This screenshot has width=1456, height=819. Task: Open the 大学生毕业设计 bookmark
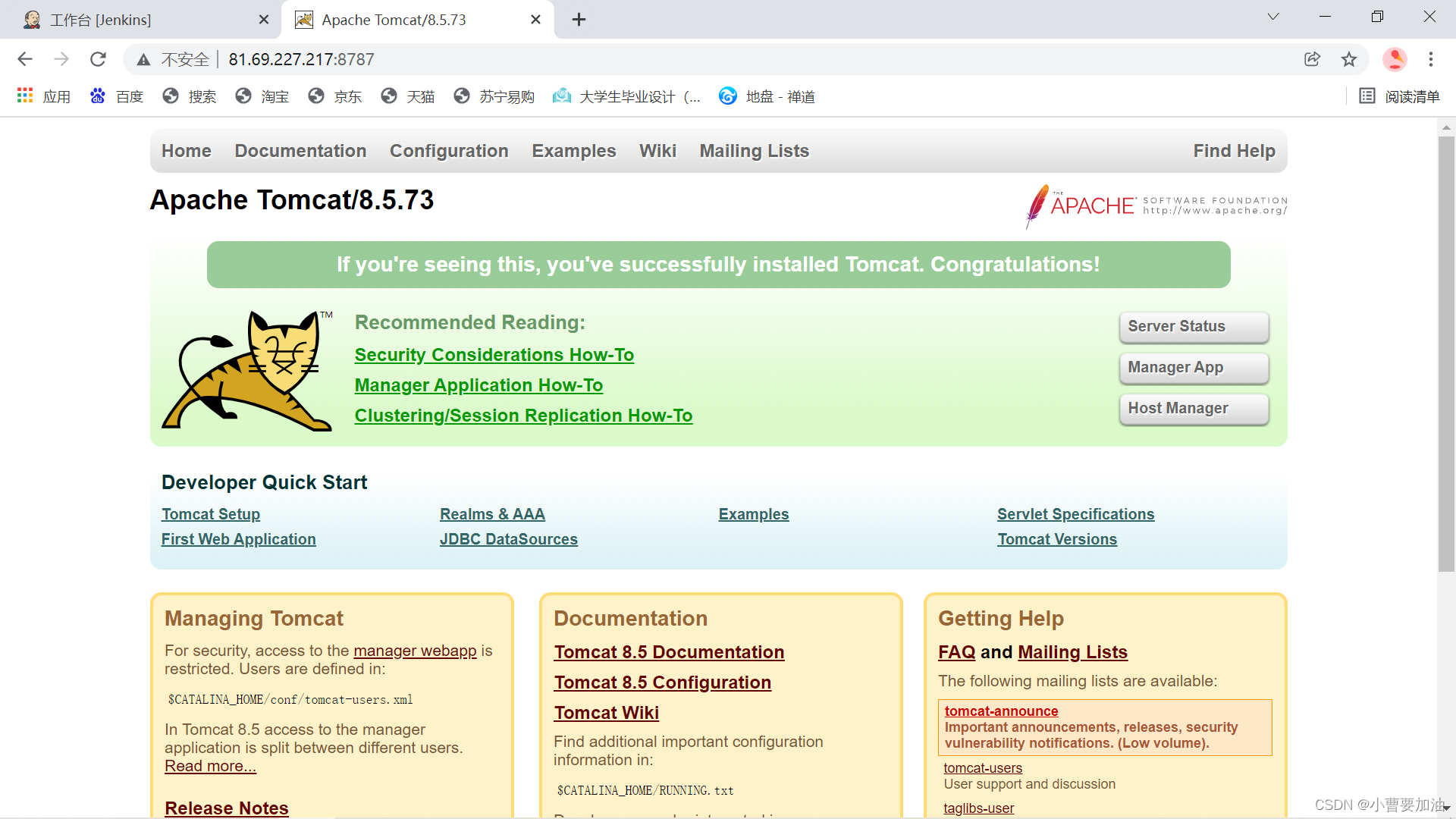pos(626,96)
